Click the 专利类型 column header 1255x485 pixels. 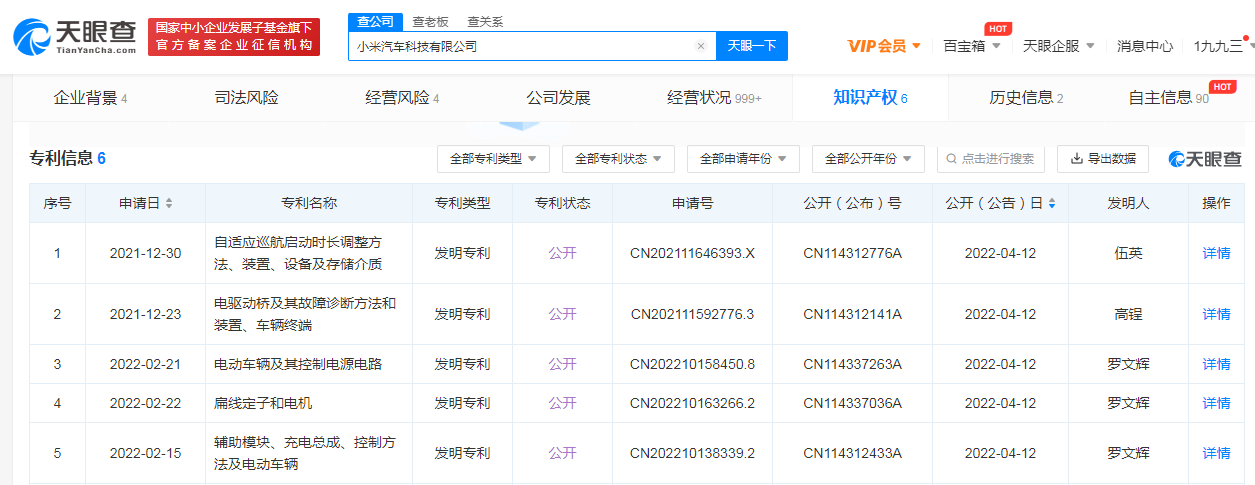pos(462,203)
